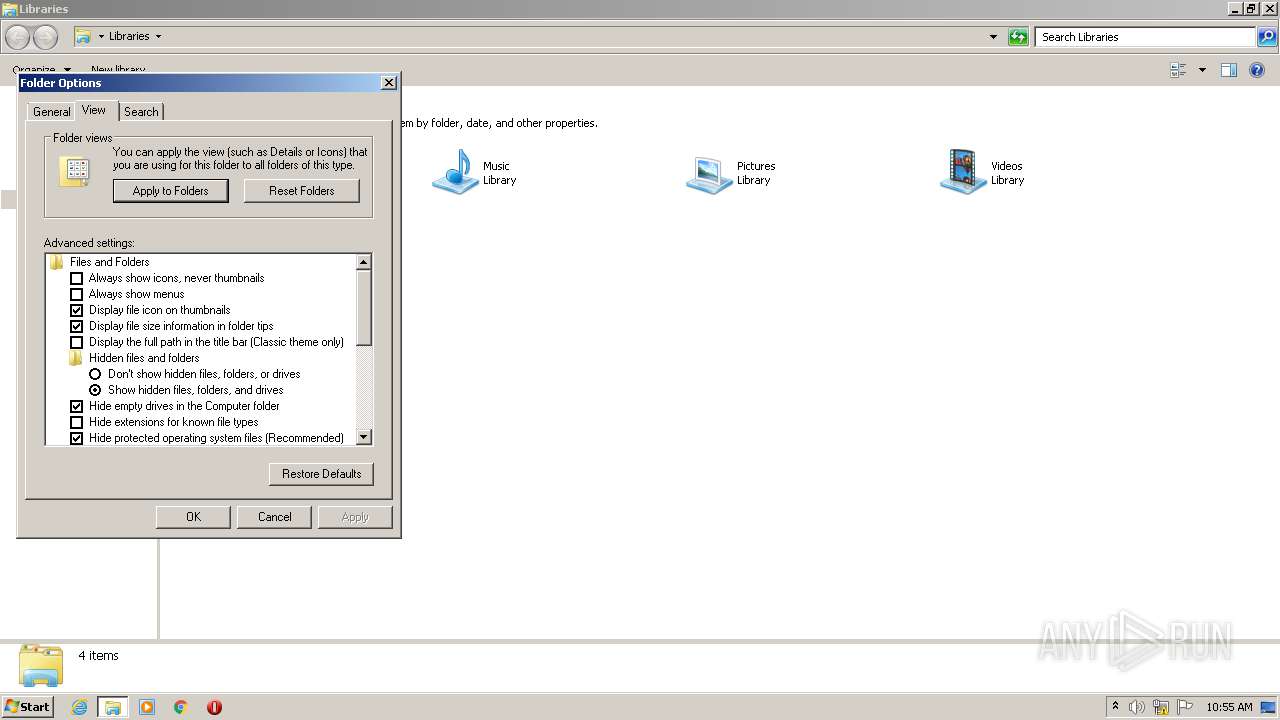
Task: Enable Always show icons, never thumbnails
Action: 76,278
